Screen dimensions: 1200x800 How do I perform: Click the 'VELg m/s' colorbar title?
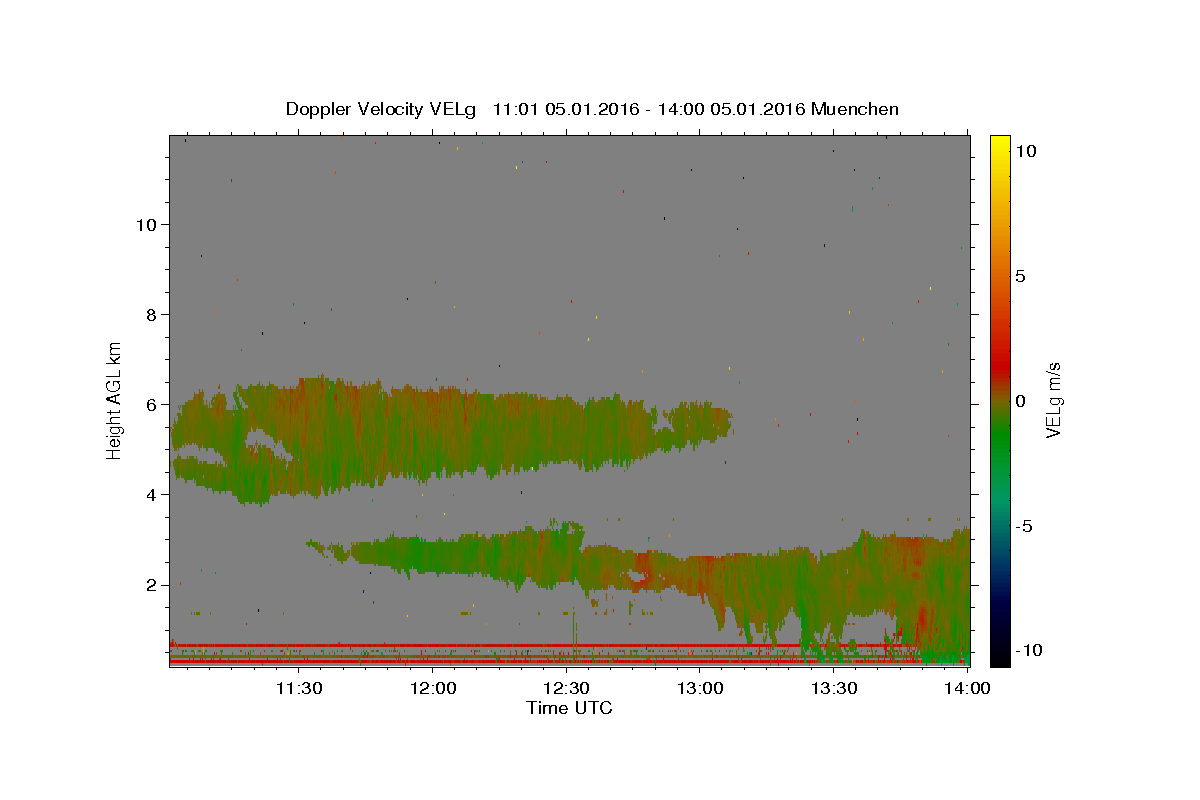(x=1054, y=400)
